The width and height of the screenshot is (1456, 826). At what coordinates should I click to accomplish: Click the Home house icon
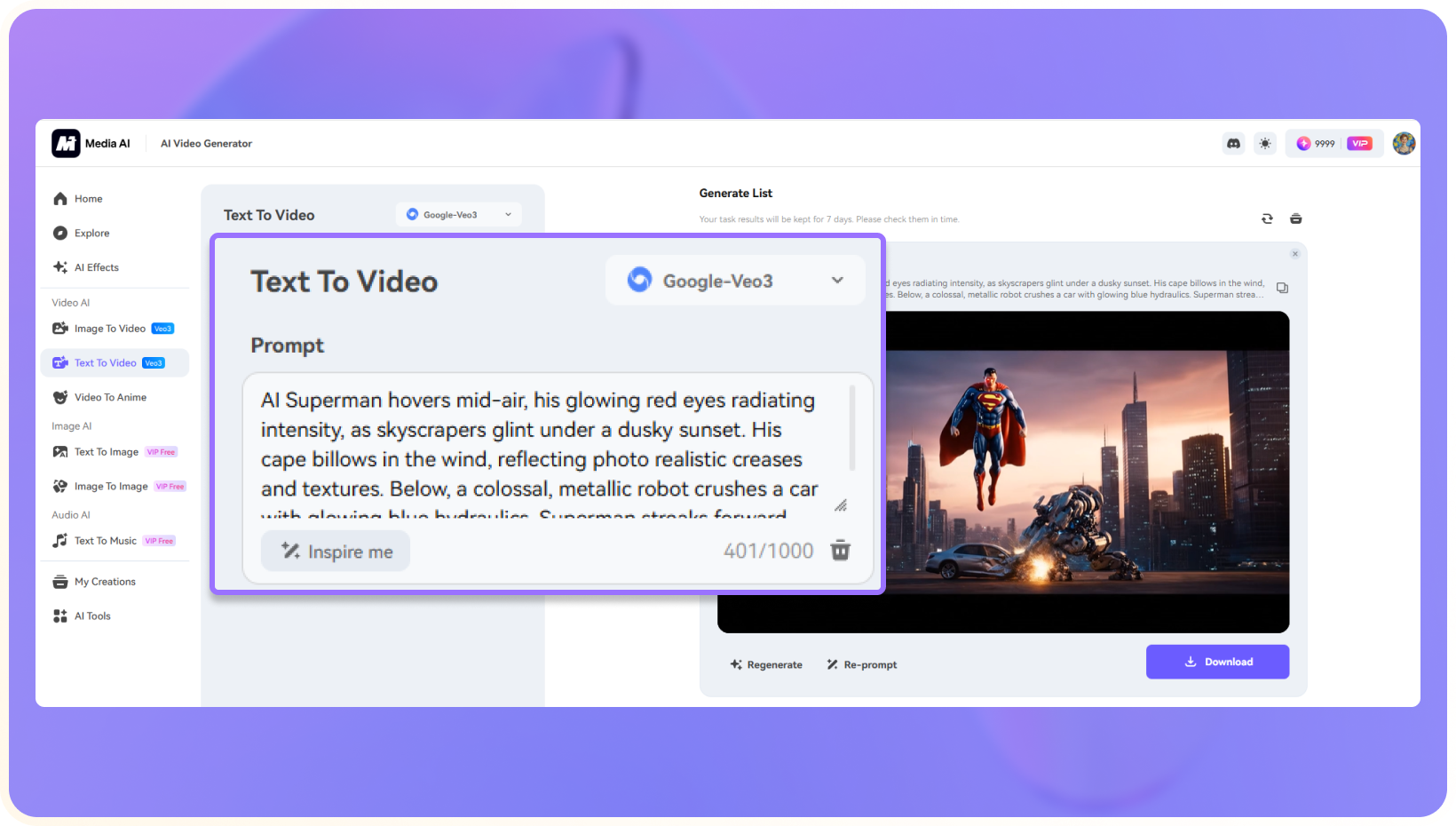[60, 199]
